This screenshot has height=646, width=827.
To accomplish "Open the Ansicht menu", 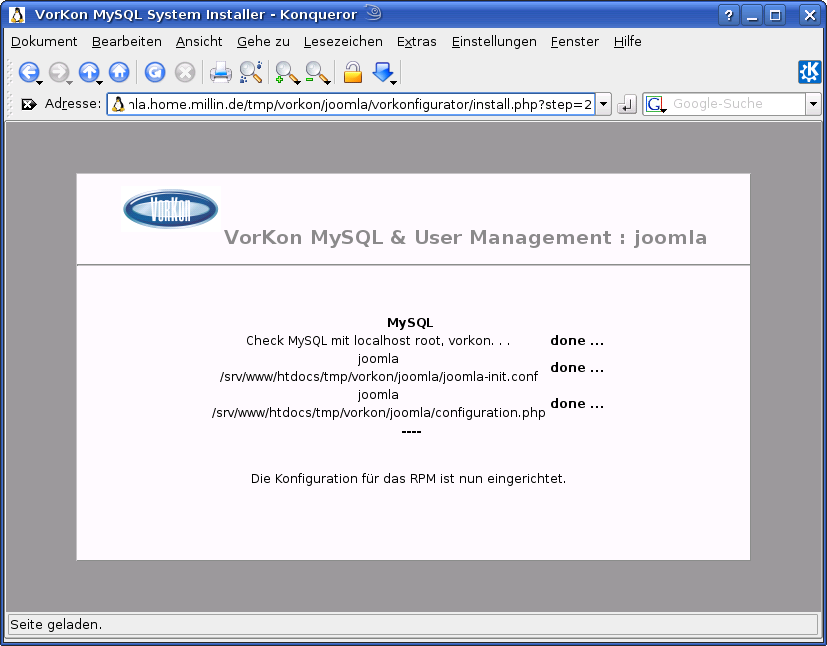I will click(x=199, y=42).
